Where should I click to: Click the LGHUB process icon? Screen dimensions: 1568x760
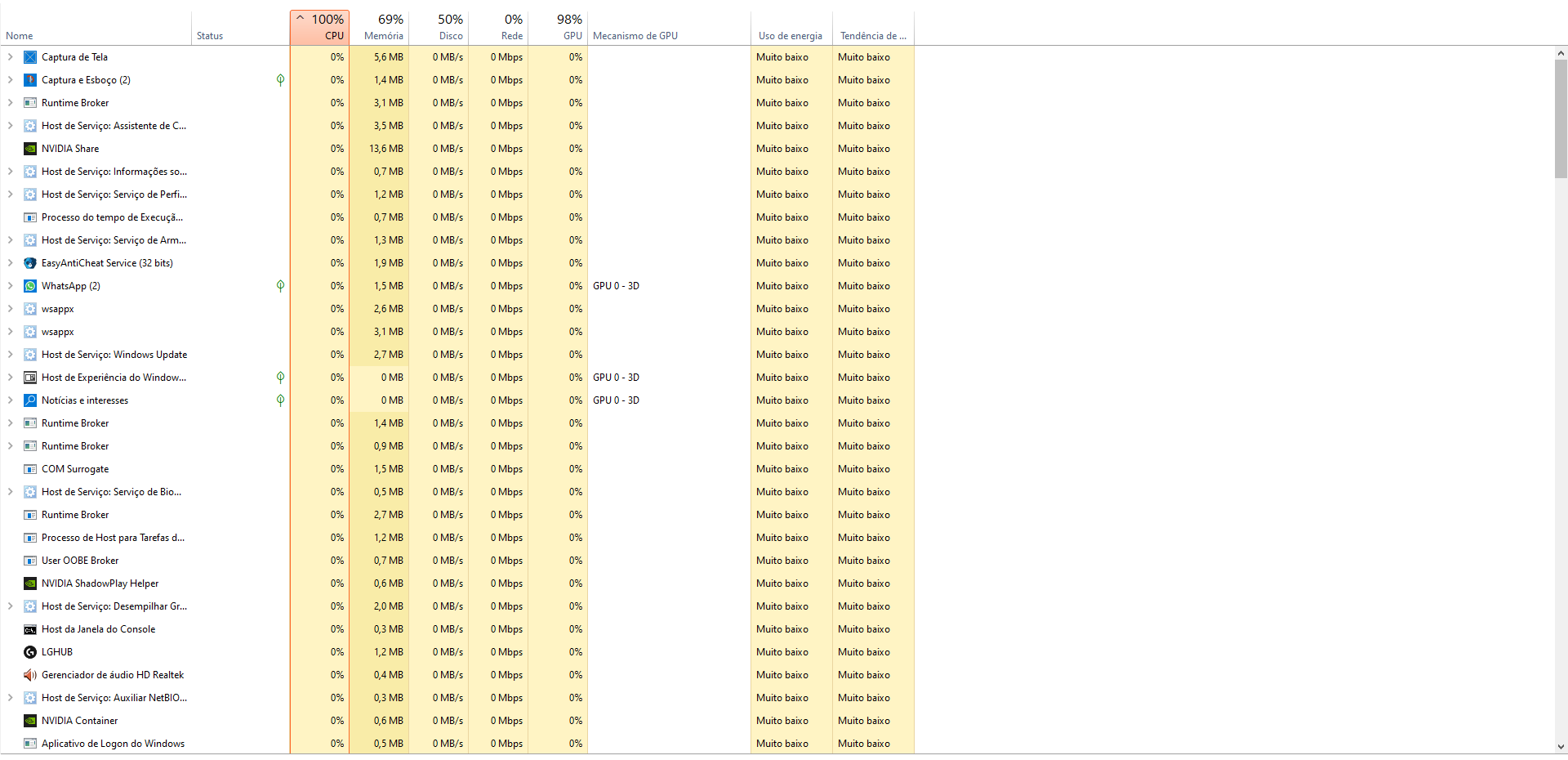(x=30, y=652)
